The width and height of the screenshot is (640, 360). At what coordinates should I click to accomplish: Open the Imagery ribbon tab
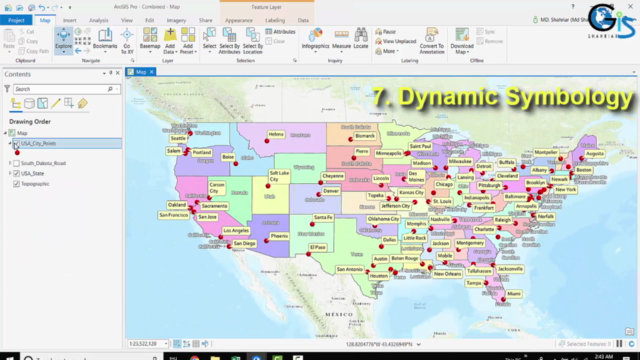coord(176,20)
